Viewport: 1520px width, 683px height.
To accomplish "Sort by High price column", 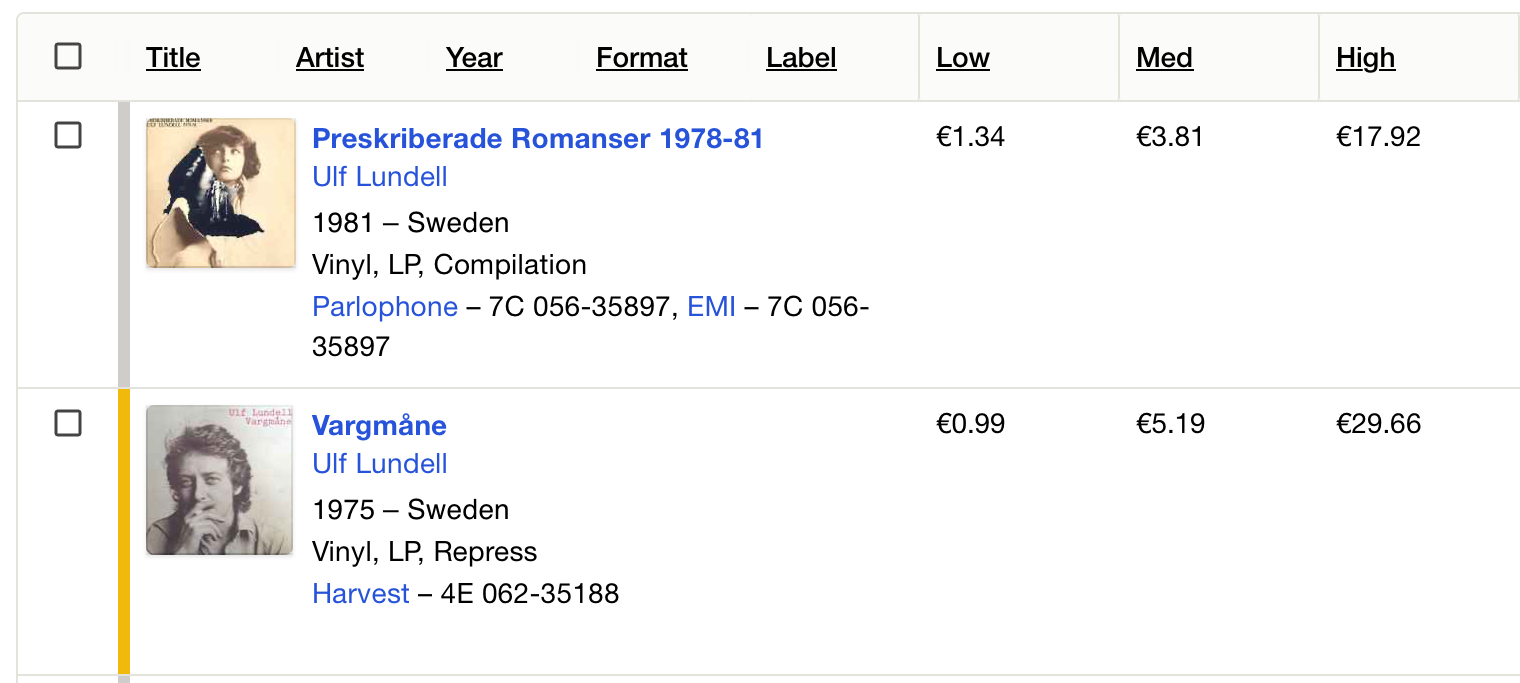I will [1365, 58].
